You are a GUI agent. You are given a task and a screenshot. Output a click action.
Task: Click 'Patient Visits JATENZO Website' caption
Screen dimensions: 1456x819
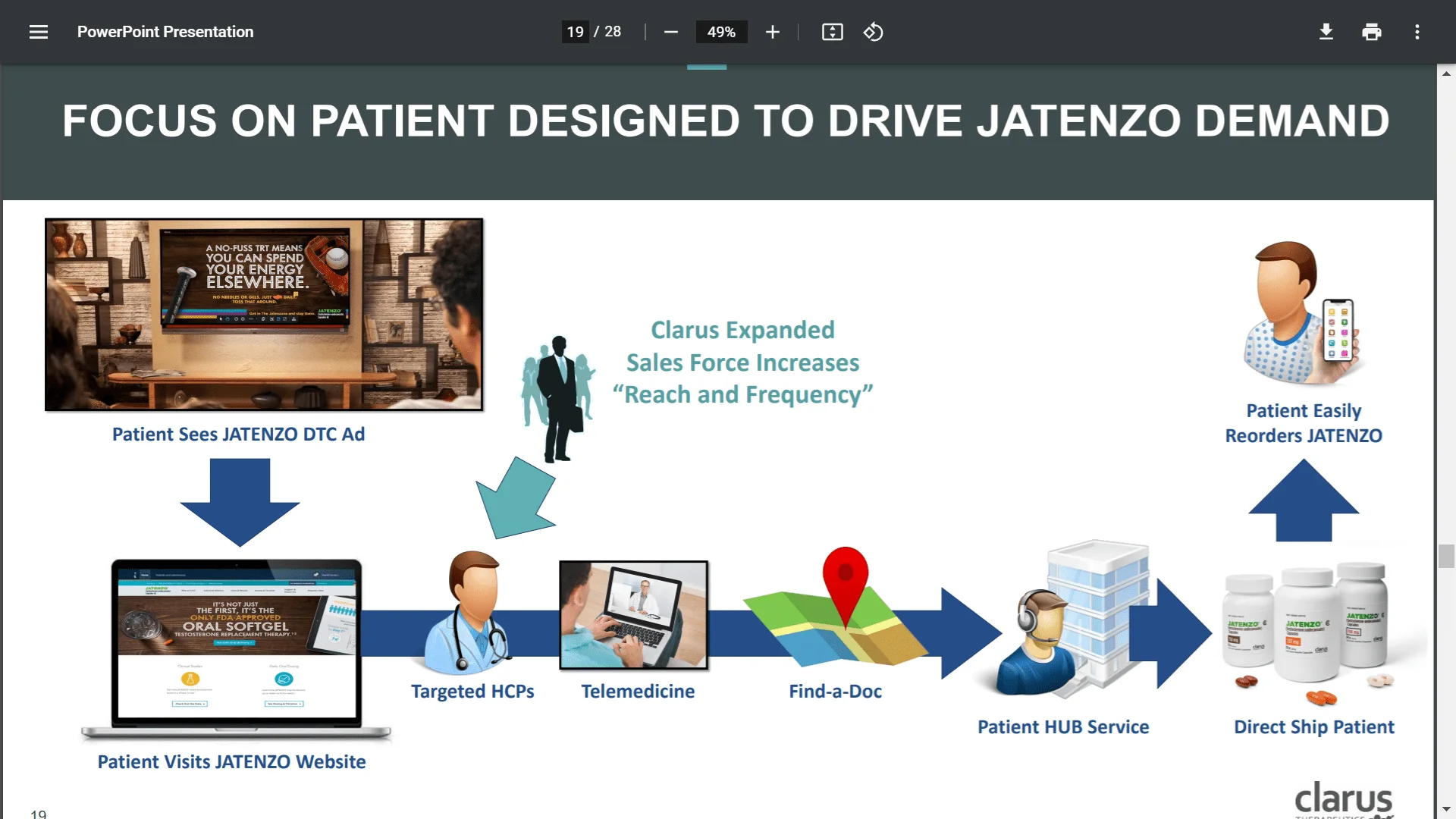[232, 762]
